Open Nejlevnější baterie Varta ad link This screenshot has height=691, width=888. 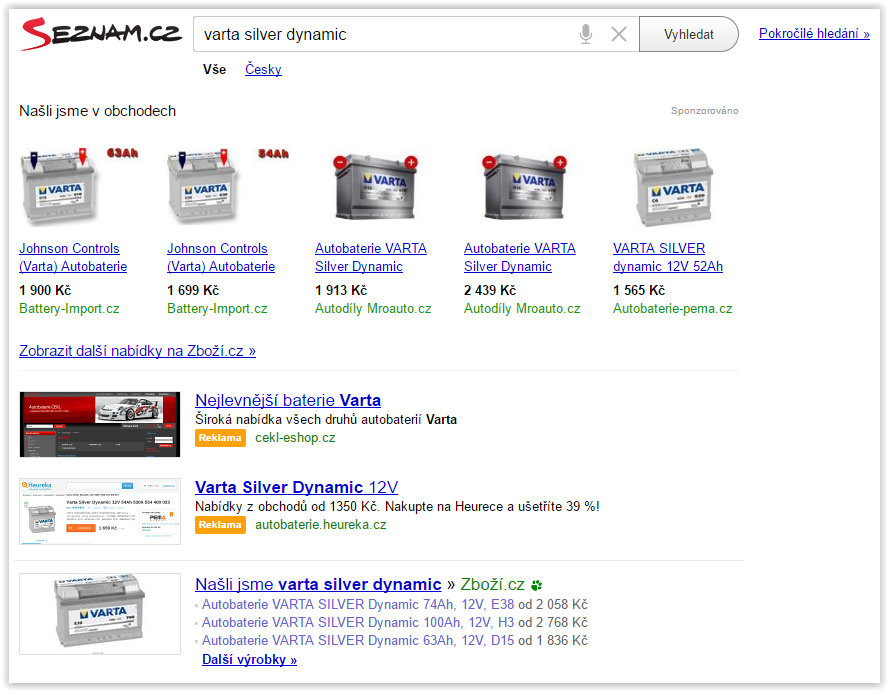pos(288,400)
